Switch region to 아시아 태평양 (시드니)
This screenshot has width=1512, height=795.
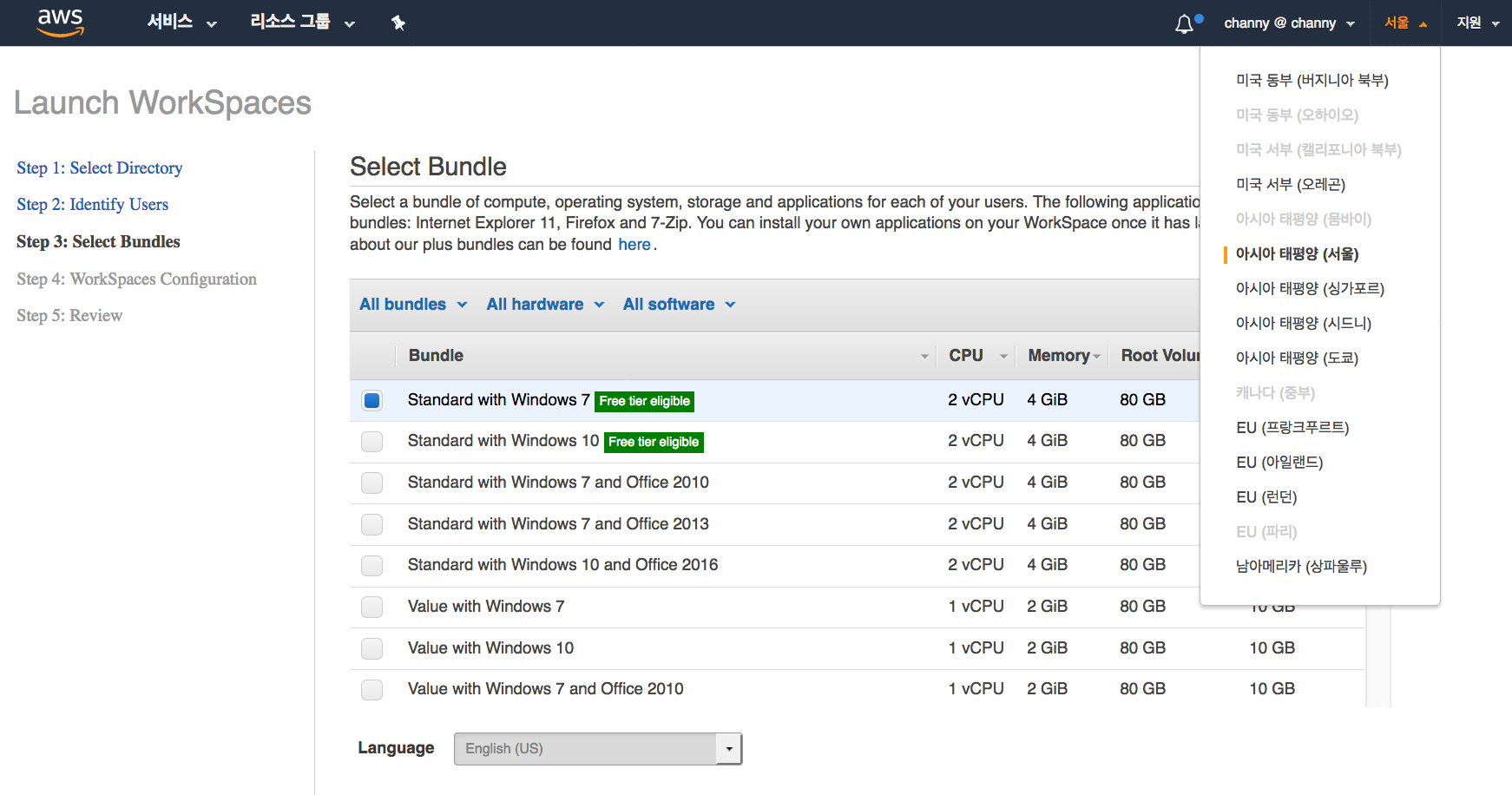[x=1304, y=324]
